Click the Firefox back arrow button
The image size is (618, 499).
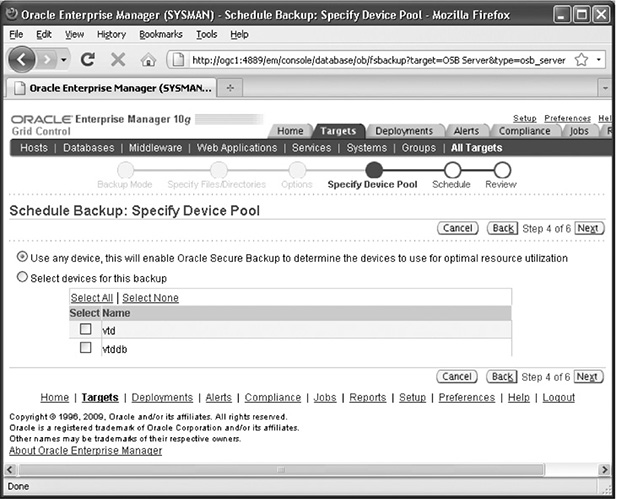21,60
